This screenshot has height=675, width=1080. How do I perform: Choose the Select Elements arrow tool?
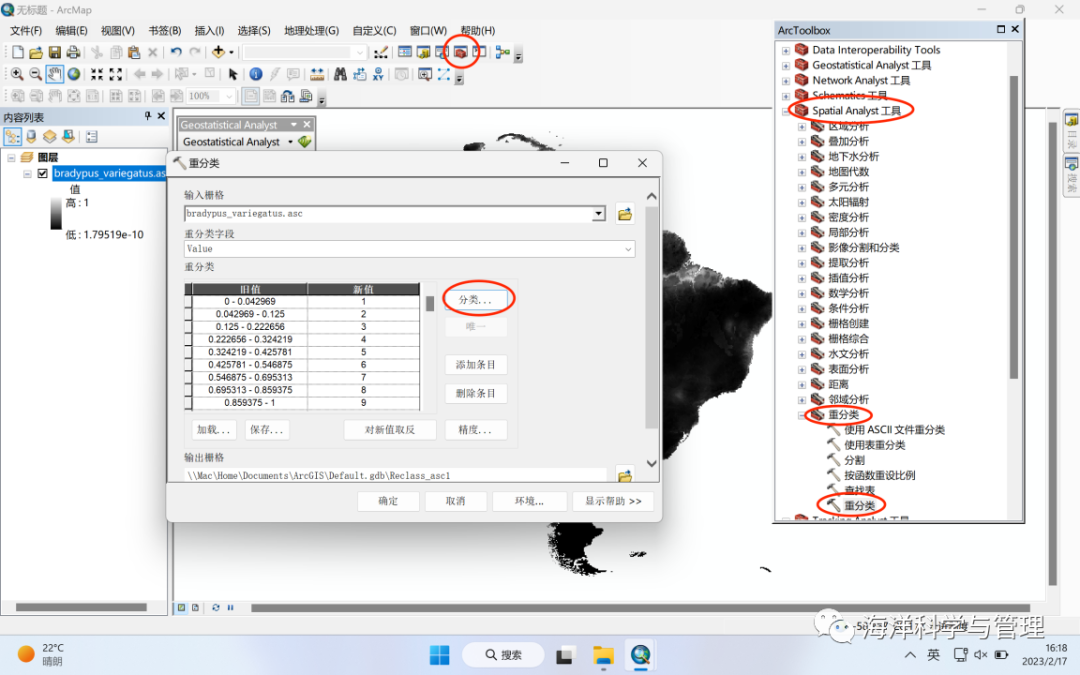(233, 74)
